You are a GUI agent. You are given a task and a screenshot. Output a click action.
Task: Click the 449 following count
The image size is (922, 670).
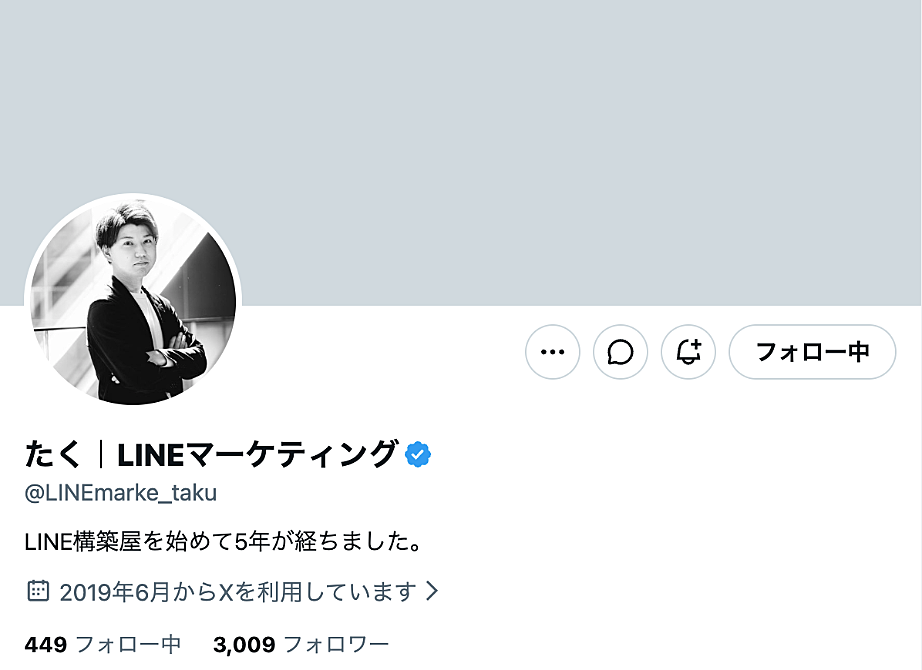45,645
